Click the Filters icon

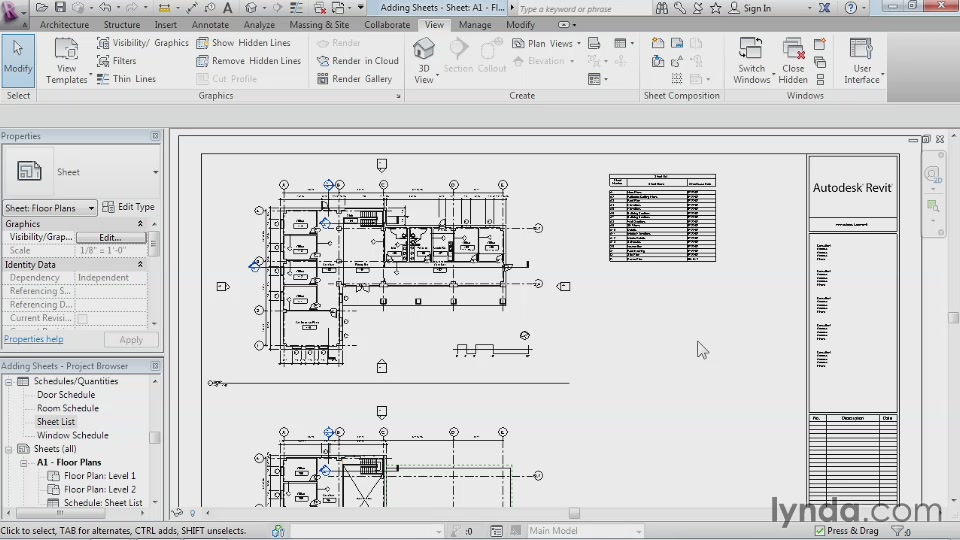[103, 61]
